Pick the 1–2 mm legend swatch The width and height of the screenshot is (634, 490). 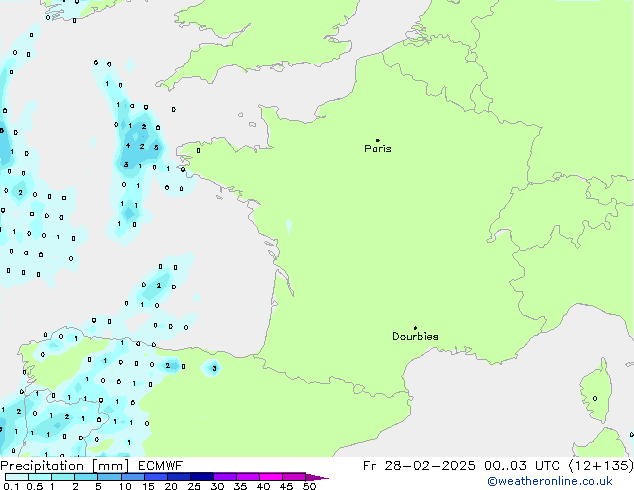[63, 477]
